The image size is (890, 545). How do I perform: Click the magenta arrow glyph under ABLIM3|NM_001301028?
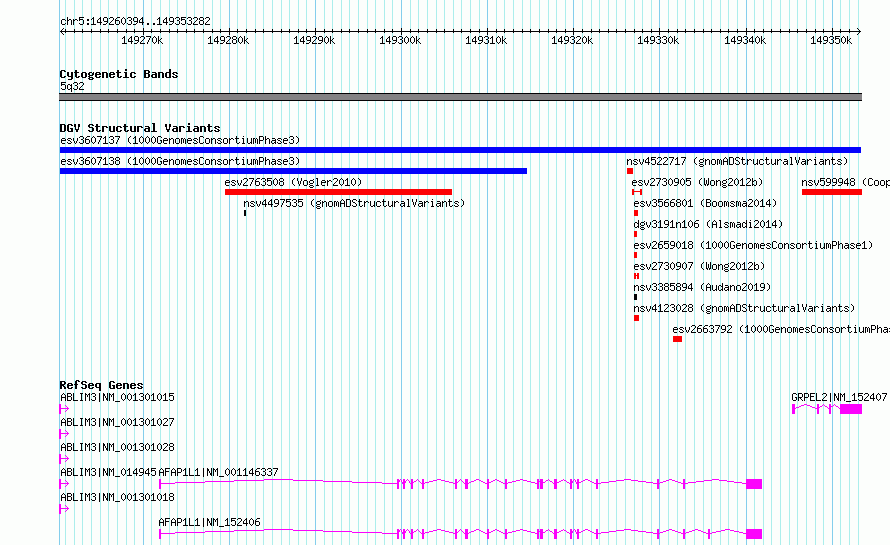[x=64, y=459]
